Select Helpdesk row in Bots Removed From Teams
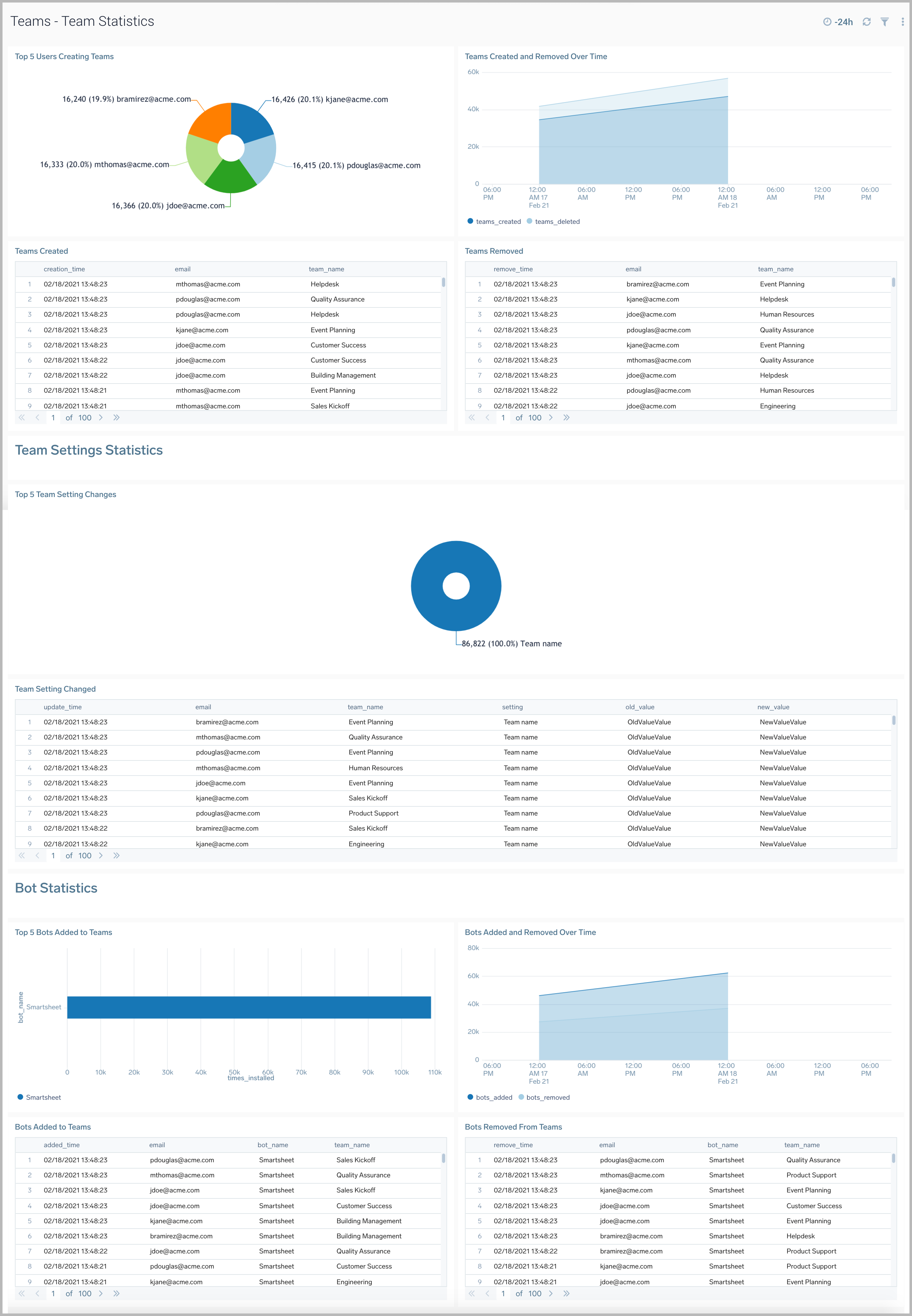This screenshot has width=912, height=1316. [678, 1236]
